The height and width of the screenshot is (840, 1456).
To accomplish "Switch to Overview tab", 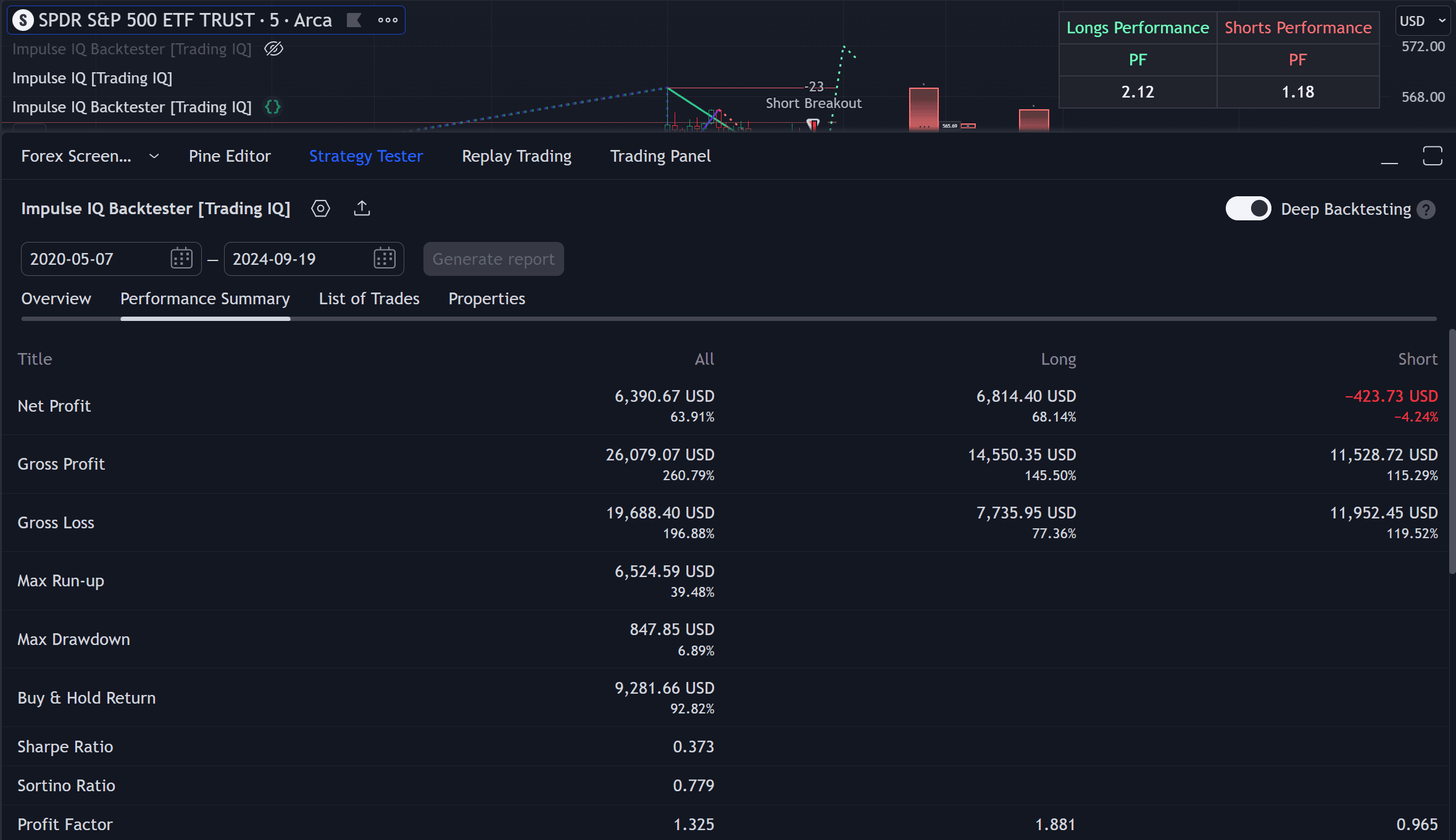I will [x=56, y=299].
